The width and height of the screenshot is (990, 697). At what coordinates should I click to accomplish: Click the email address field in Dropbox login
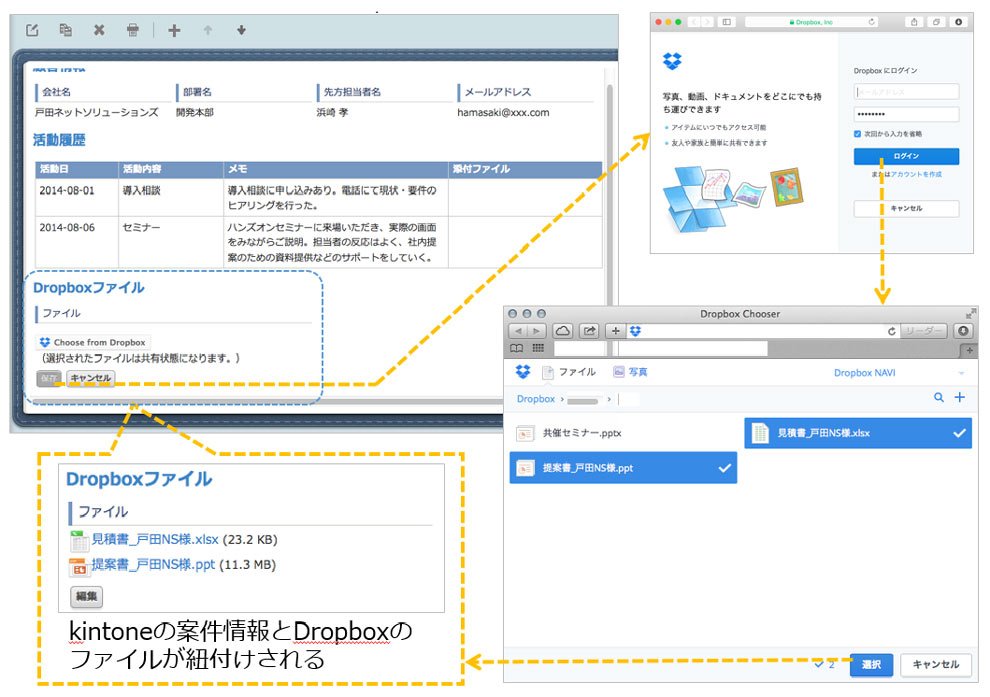tap(906, 92)
